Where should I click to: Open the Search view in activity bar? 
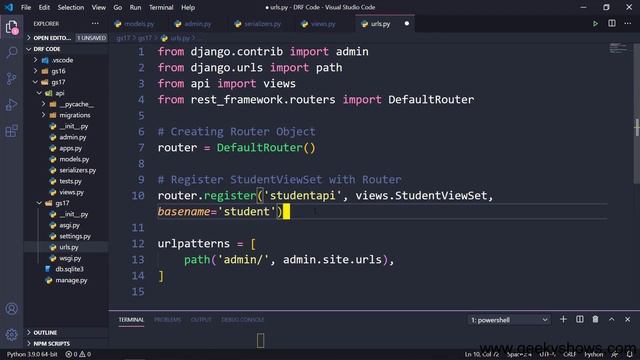click(x=11, y=52)
